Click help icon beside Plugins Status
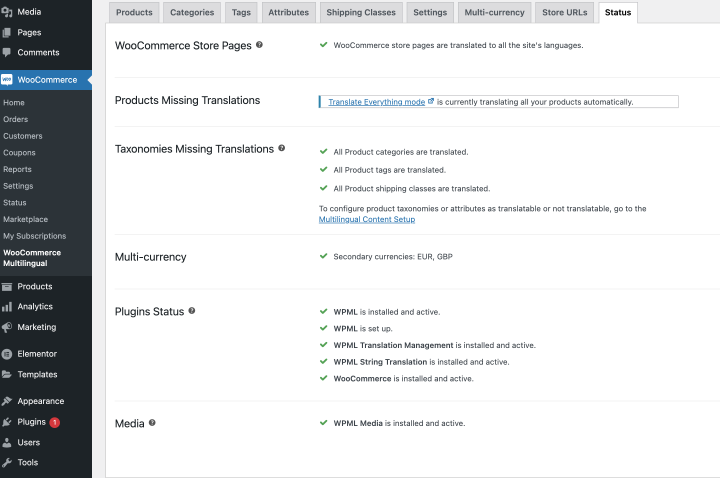Image resolution: width=720 pixels, height=478 pixels. tap(191, 310)
